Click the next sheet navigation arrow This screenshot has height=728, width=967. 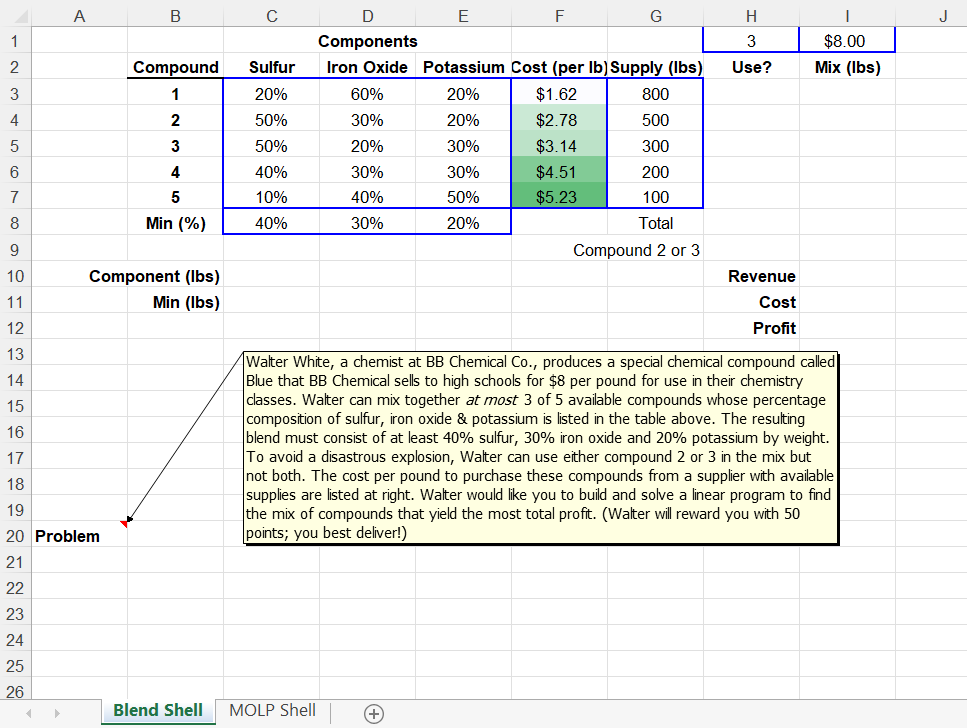coord(57,713)
